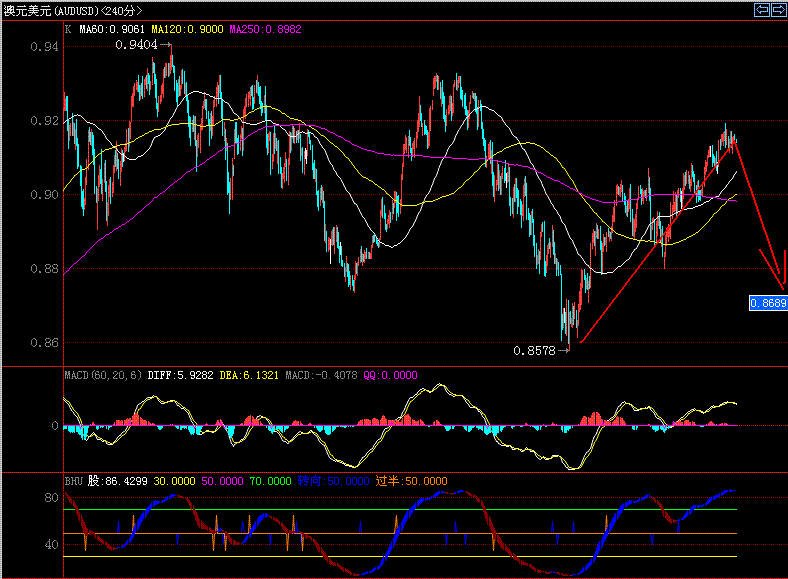Select the AUDUSD 240分 chart title
788x579 pixels.
tap(73, 11)
